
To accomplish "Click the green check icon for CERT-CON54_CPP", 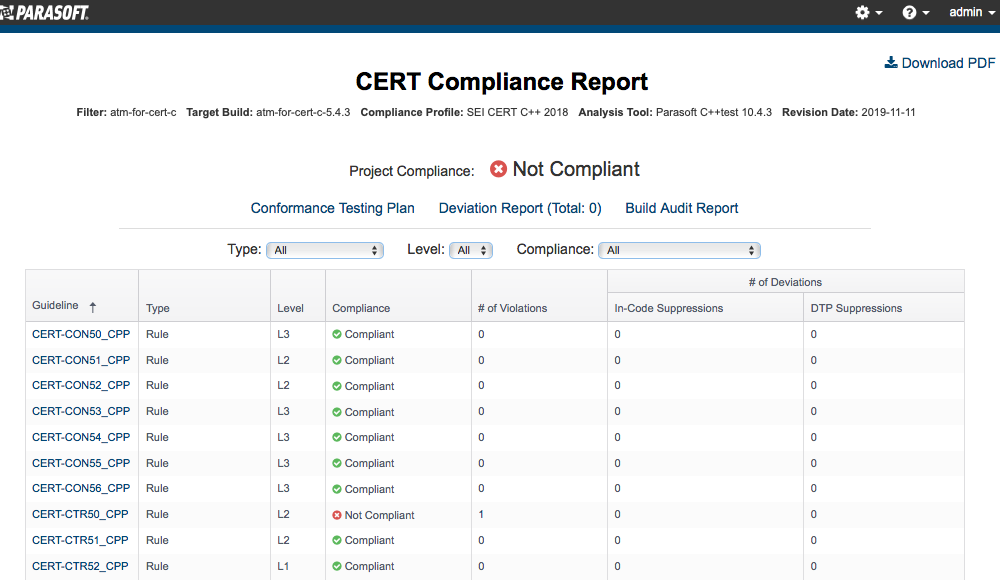I will 337,437.
